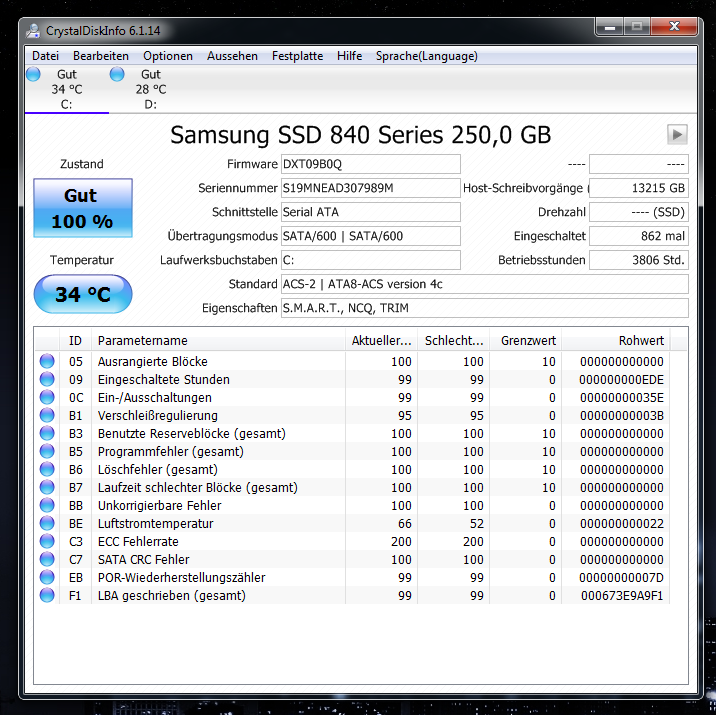Click the Betriebsstunden value 3806 Std.
Image resolution: width=716 pixels, height=715 pixels.
[639, 260]
